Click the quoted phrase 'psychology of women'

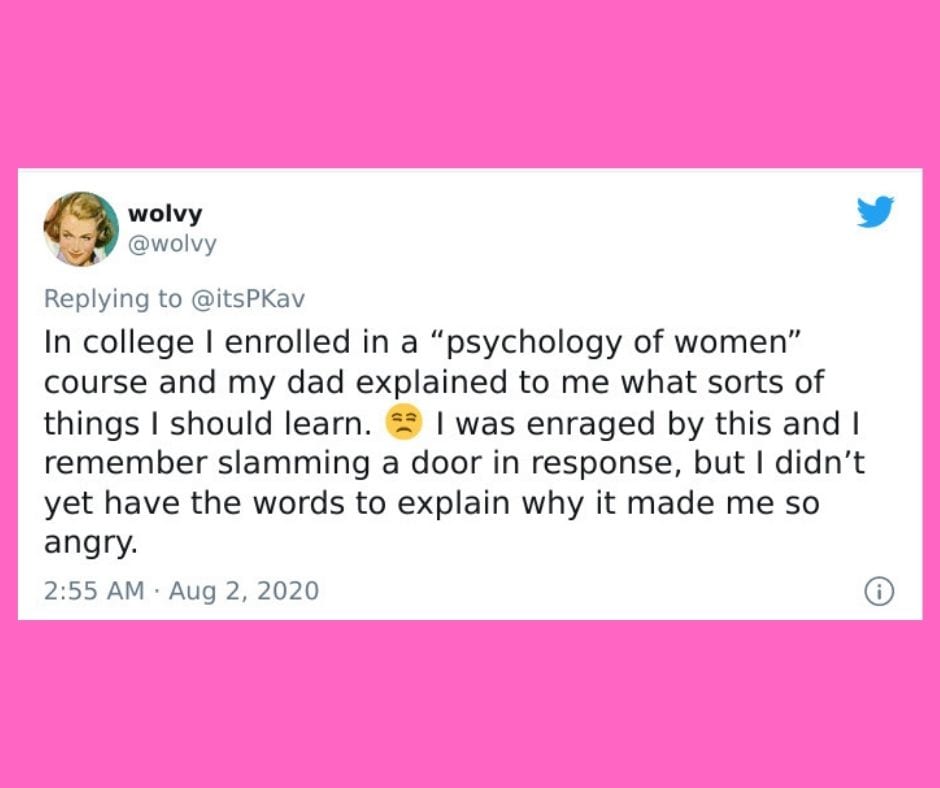pos(616,342)
